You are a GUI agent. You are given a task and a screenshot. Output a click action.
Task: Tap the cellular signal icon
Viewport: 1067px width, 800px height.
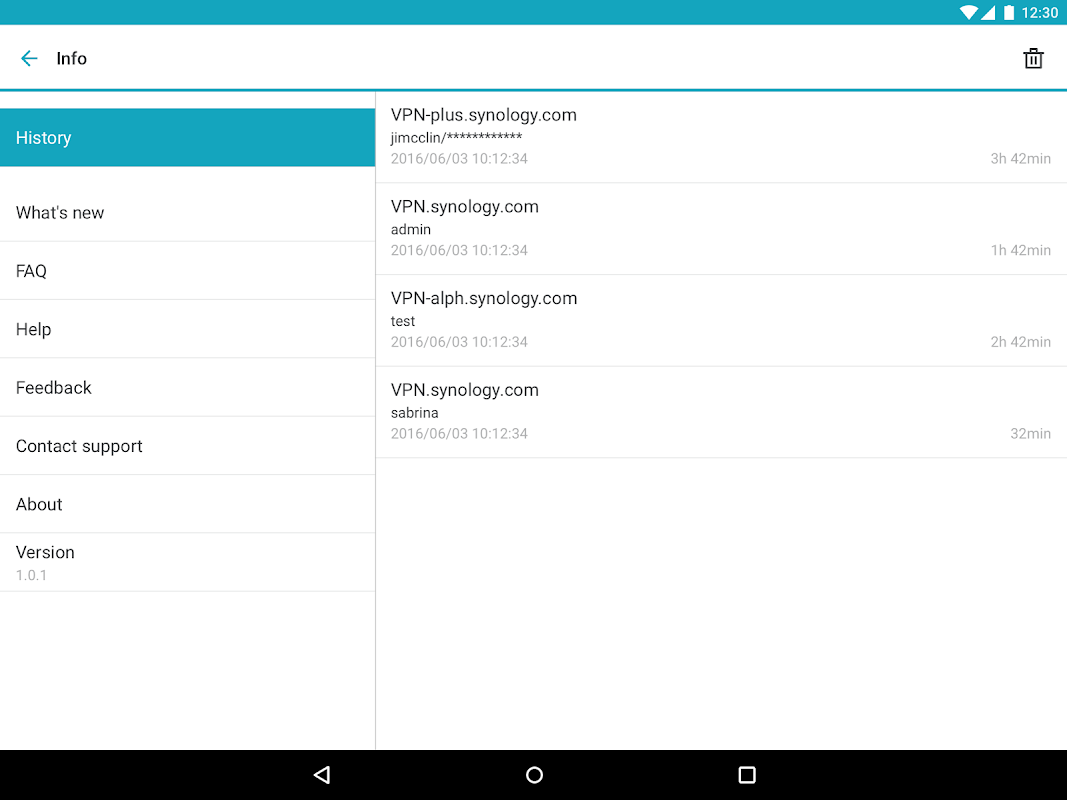[988, 12]
